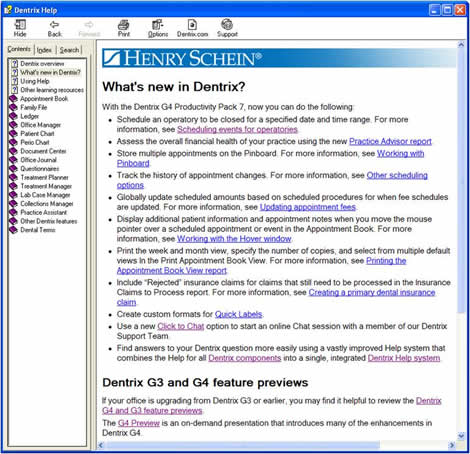Click the page icon beside Using Help

point(14,81)
